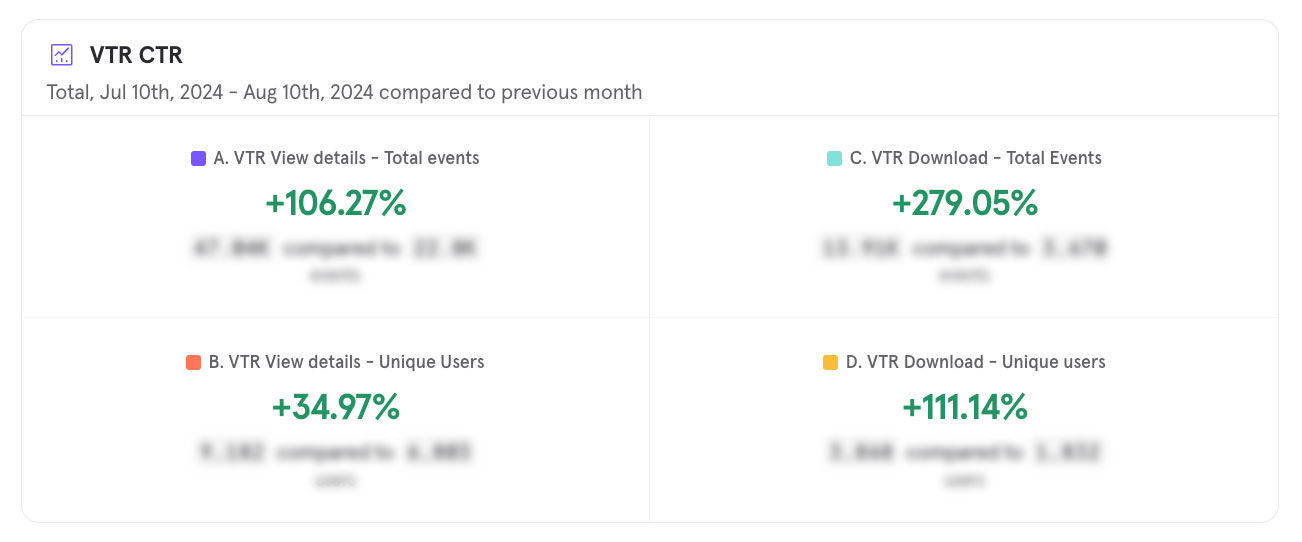1302x542 pixels.
Task: Click blurred comparison figures under +111.14%
Action: pyautogui.click(x=965, y=452)
